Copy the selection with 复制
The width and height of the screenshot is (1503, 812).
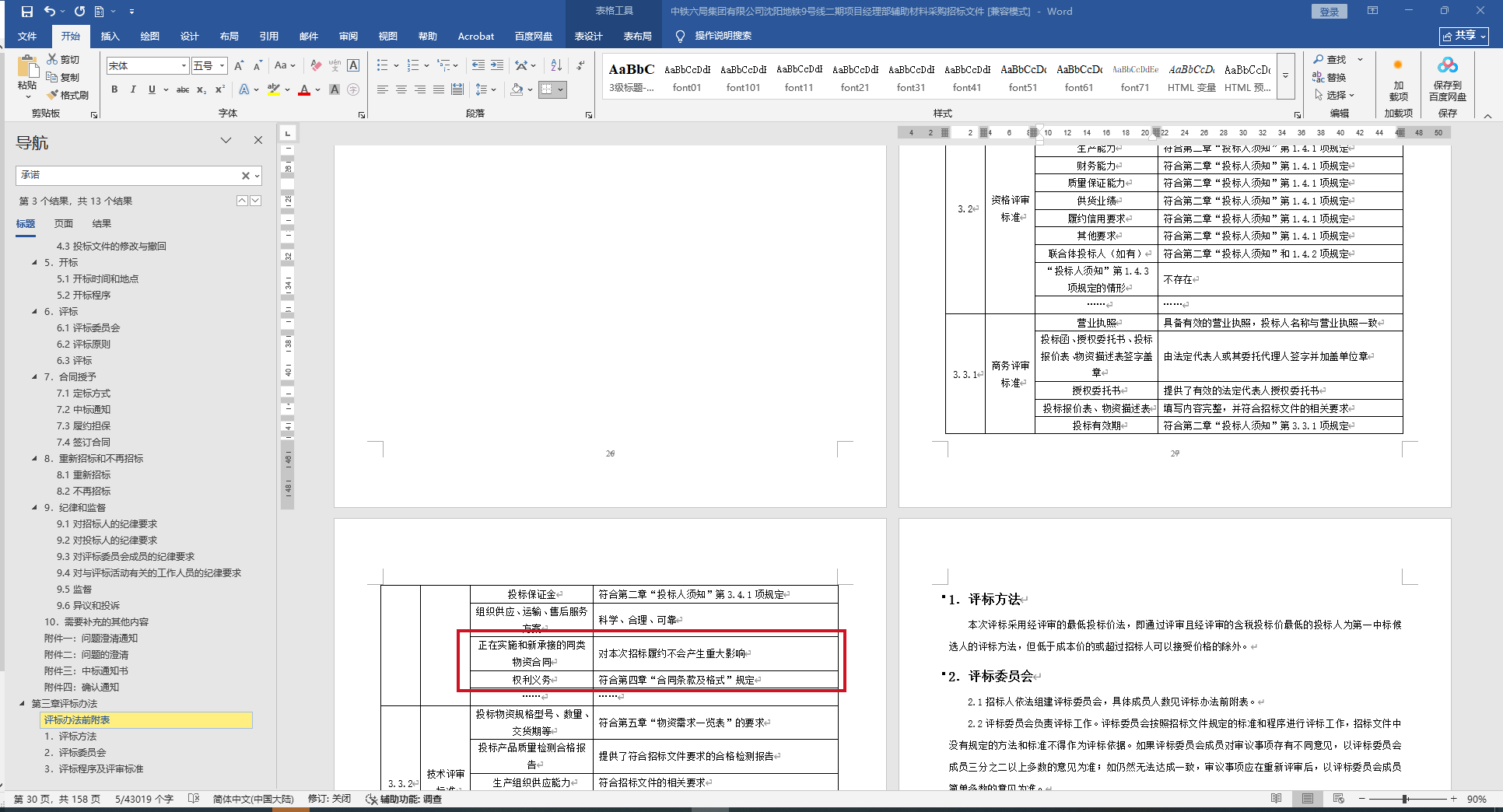63,77
